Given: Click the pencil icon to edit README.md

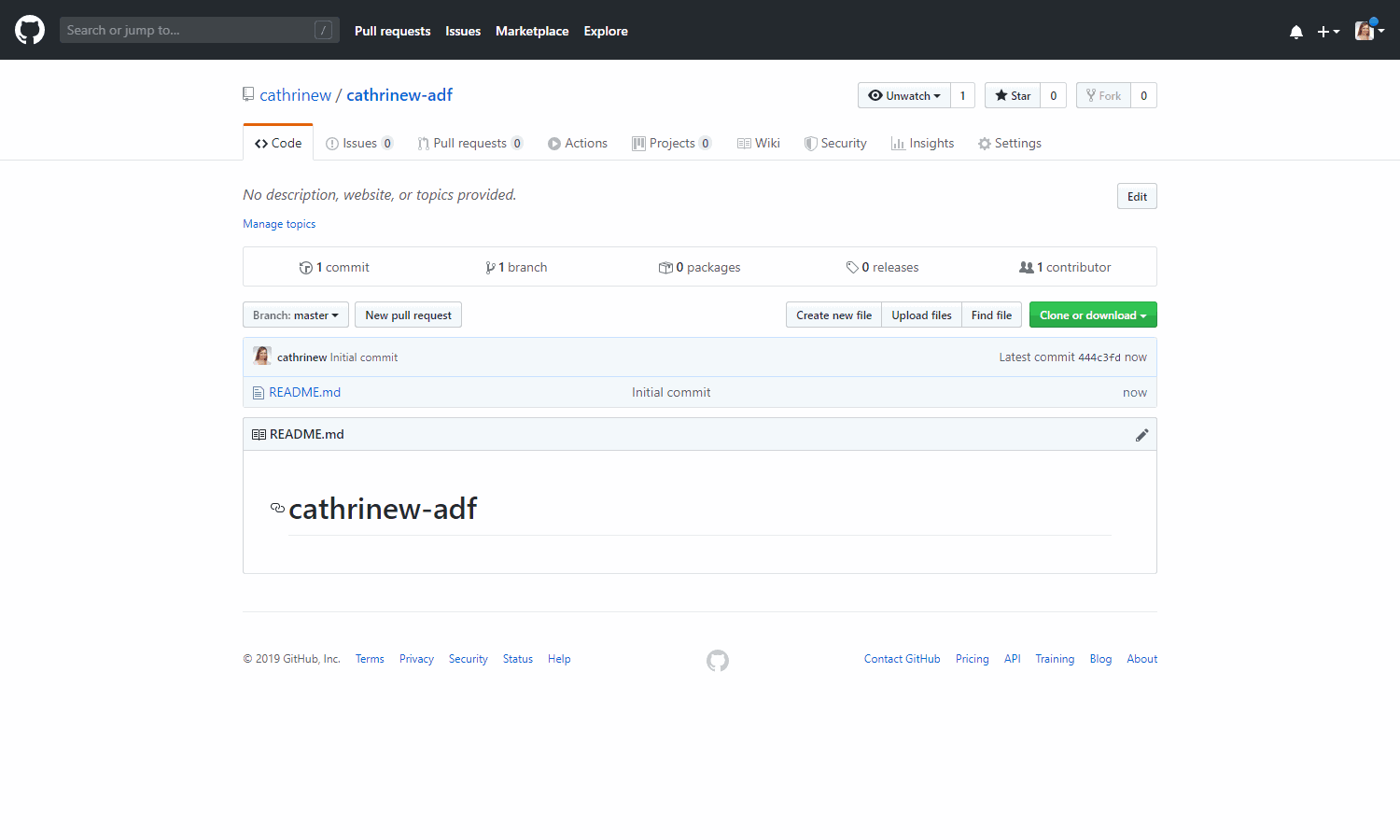Looking at the screenshot, I should point(1141,435).
